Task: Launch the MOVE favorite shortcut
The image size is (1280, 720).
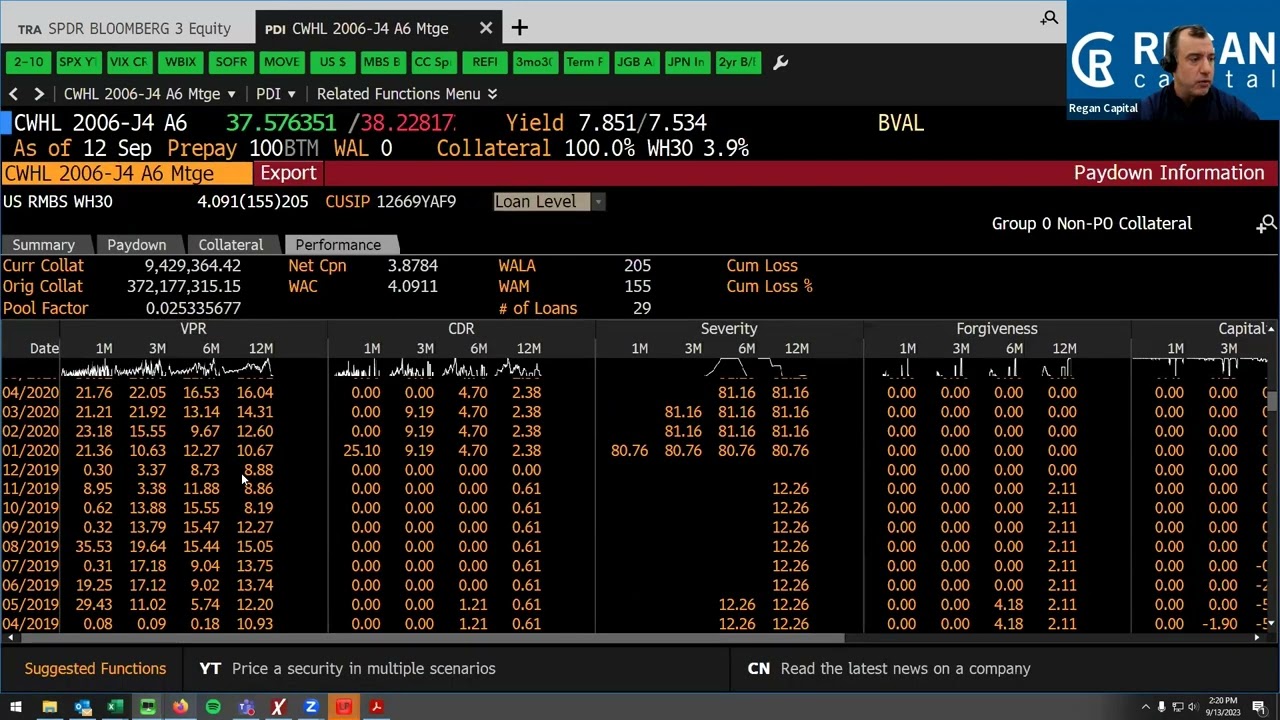Action: [281, 62]
